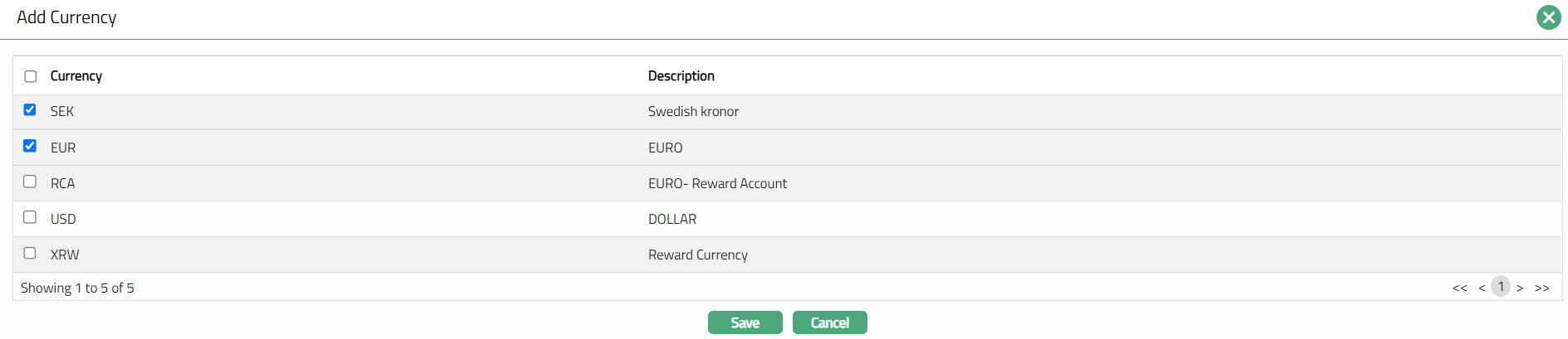This screenshot has width=1568, height=339.
Task: Go to the previous page
Action: click(1482, 288)
